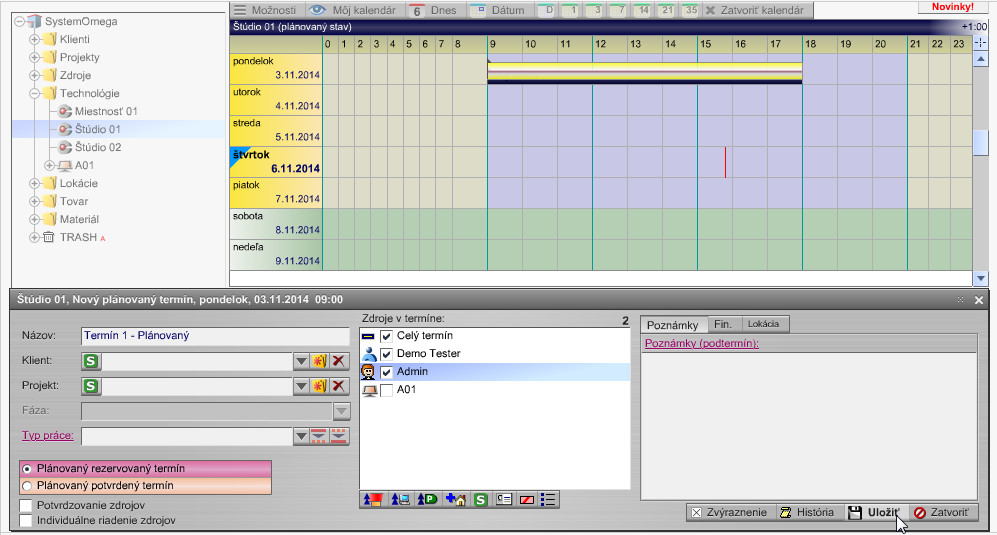Click the História button
Image resolution: width=997 pixels, height=535 pixels.
pos(806,512)
